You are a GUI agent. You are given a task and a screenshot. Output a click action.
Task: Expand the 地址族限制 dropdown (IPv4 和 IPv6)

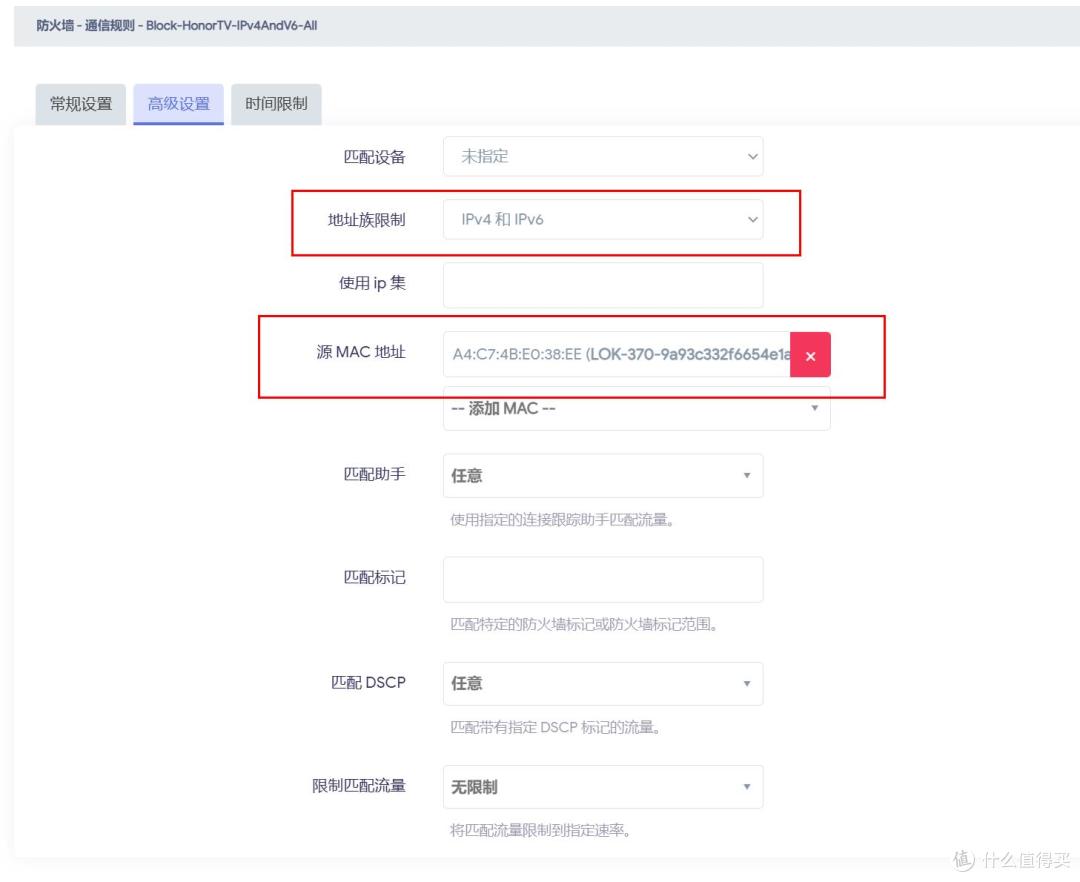pos(603,220)
